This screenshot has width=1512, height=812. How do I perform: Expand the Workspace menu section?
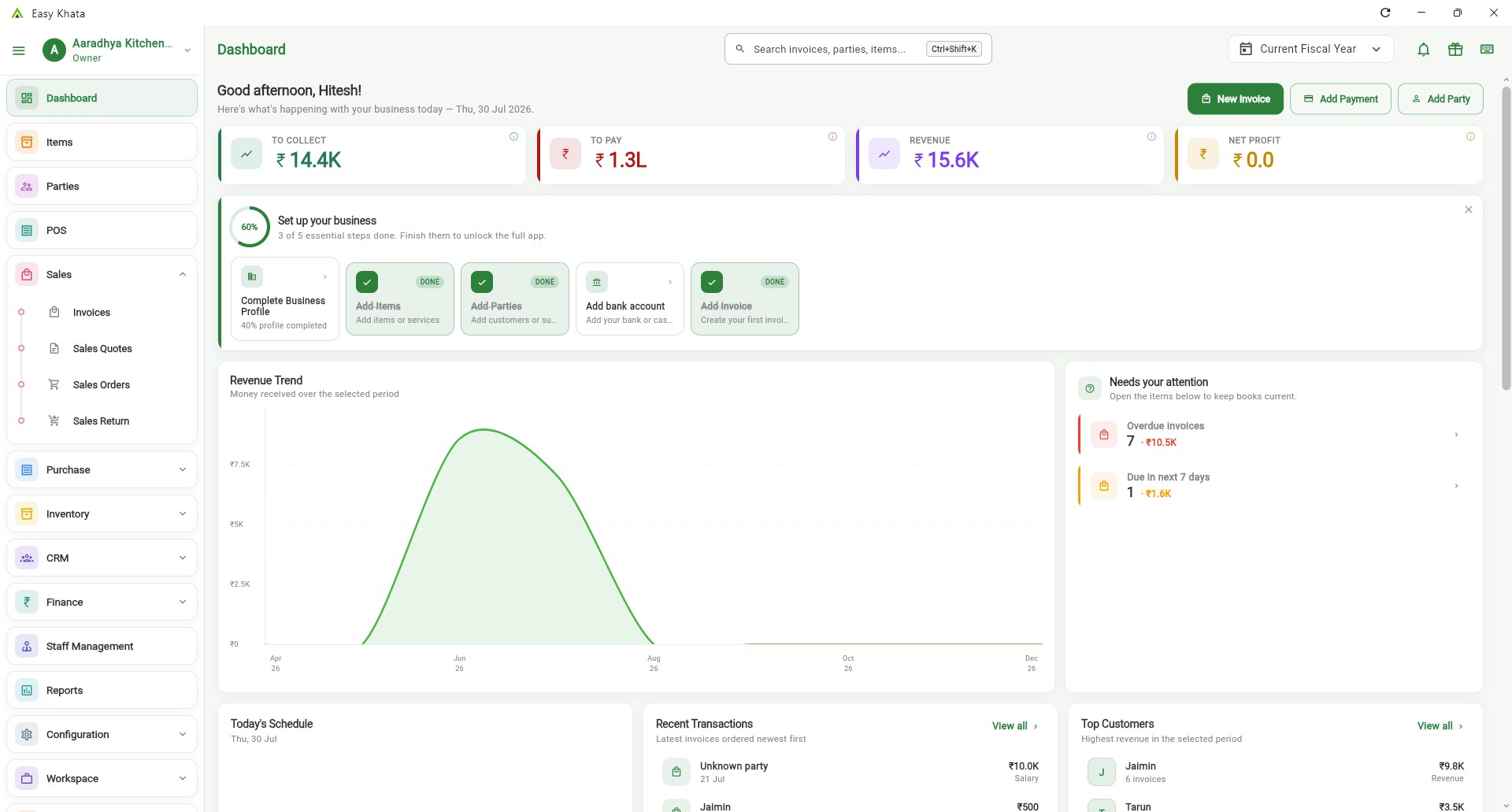click(183, 779)
